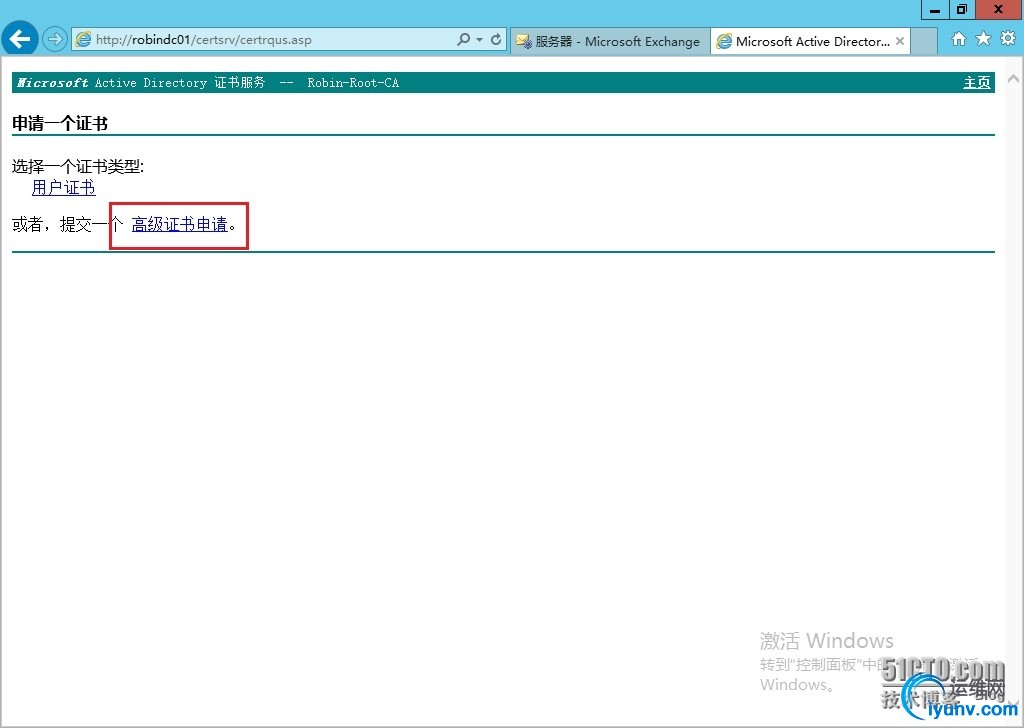Click the browser Home icon
Screen dimensions: 1024x728
click(959, 39)
